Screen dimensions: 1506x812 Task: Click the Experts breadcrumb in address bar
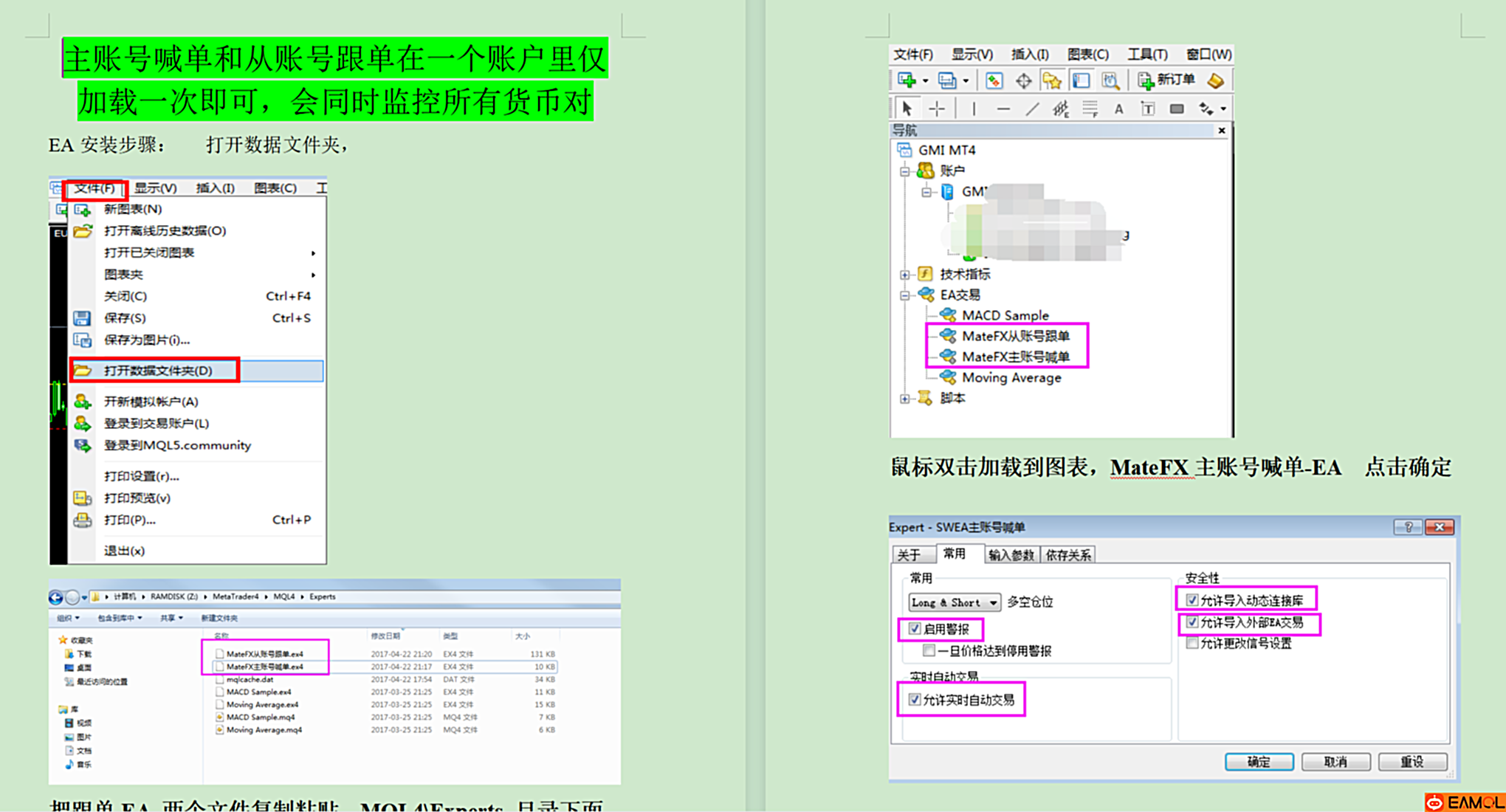[323, 596]
